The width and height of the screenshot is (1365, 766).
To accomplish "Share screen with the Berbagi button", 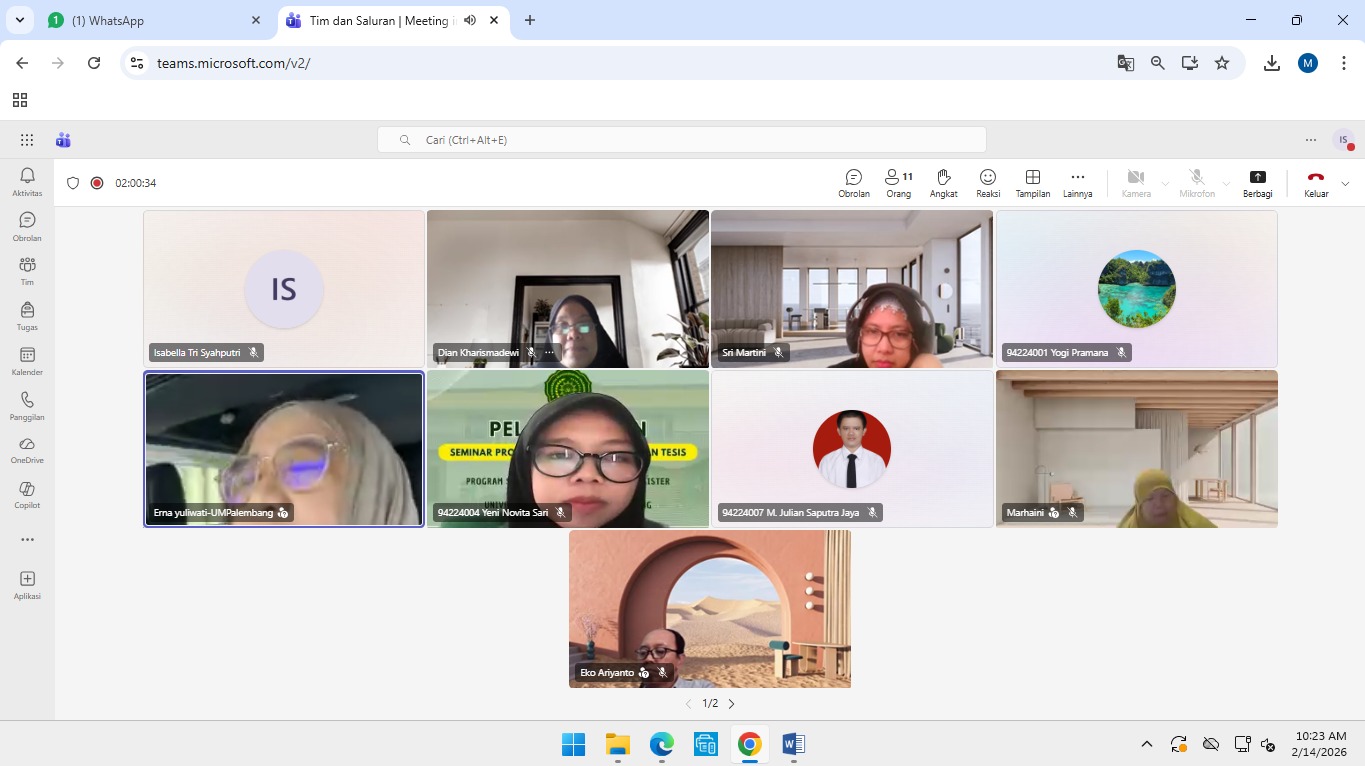I will [x=1257, y=182].
